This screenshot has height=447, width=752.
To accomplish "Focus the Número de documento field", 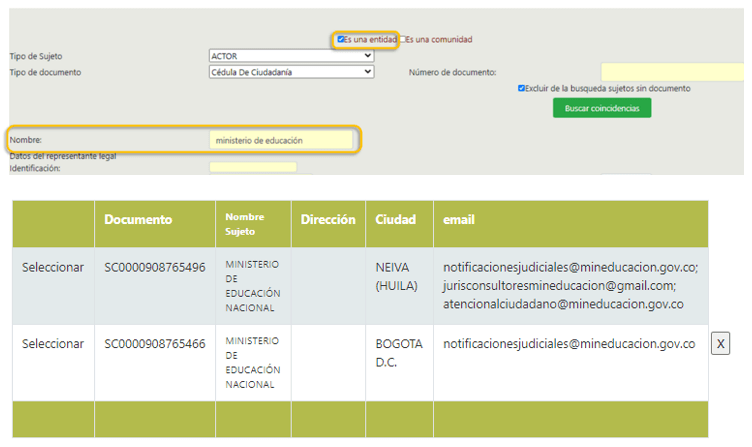I will point(672,72).
